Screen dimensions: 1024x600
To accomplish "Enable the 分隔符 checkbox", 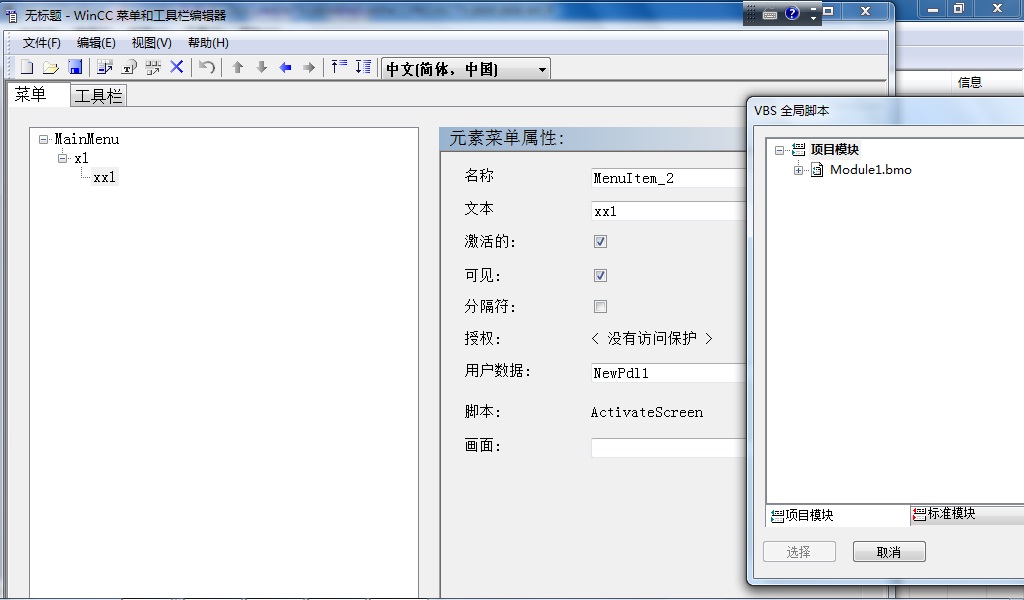I will tap(600, 306).
